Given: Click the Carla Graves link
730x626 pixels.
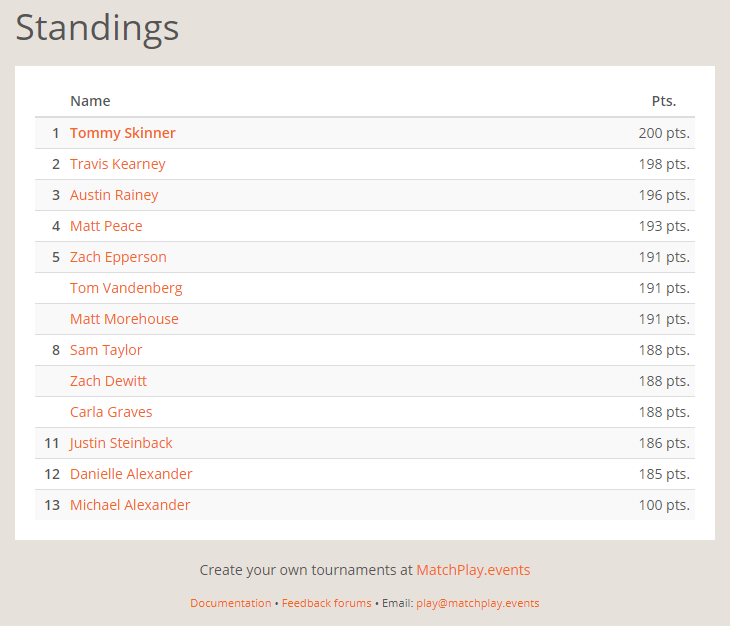Looking at the screenshot, I should click(x=111, y=412).
